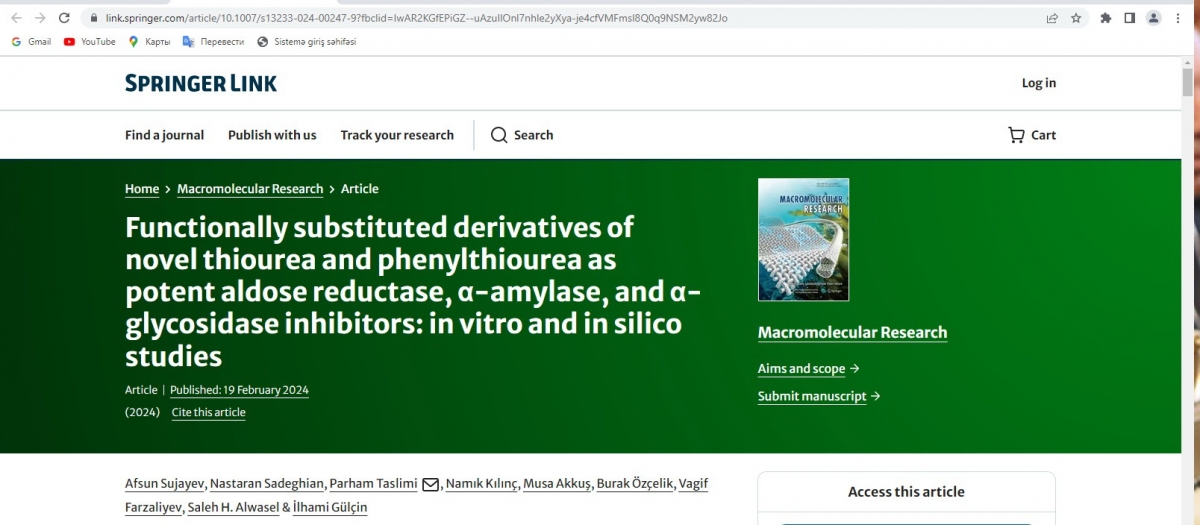
Task: Open the Cart
Action: (1032, 135)
